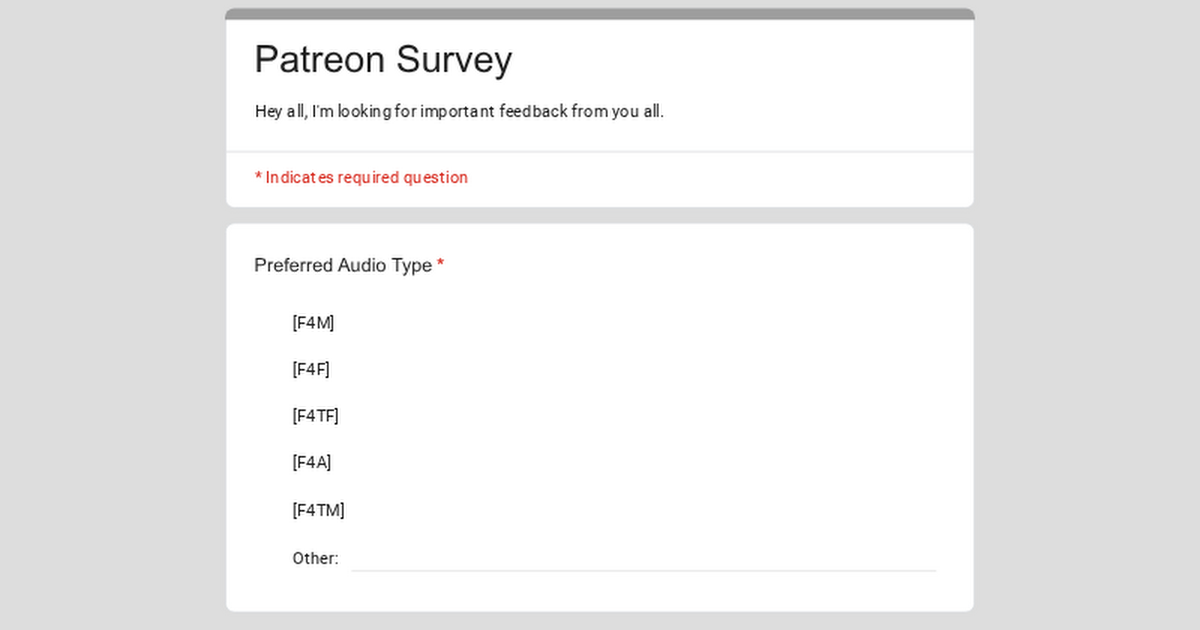Click the word required in red notice
Image resolution: width=1200 pixels, height=630 pixels.
click(x=369, y=177)
